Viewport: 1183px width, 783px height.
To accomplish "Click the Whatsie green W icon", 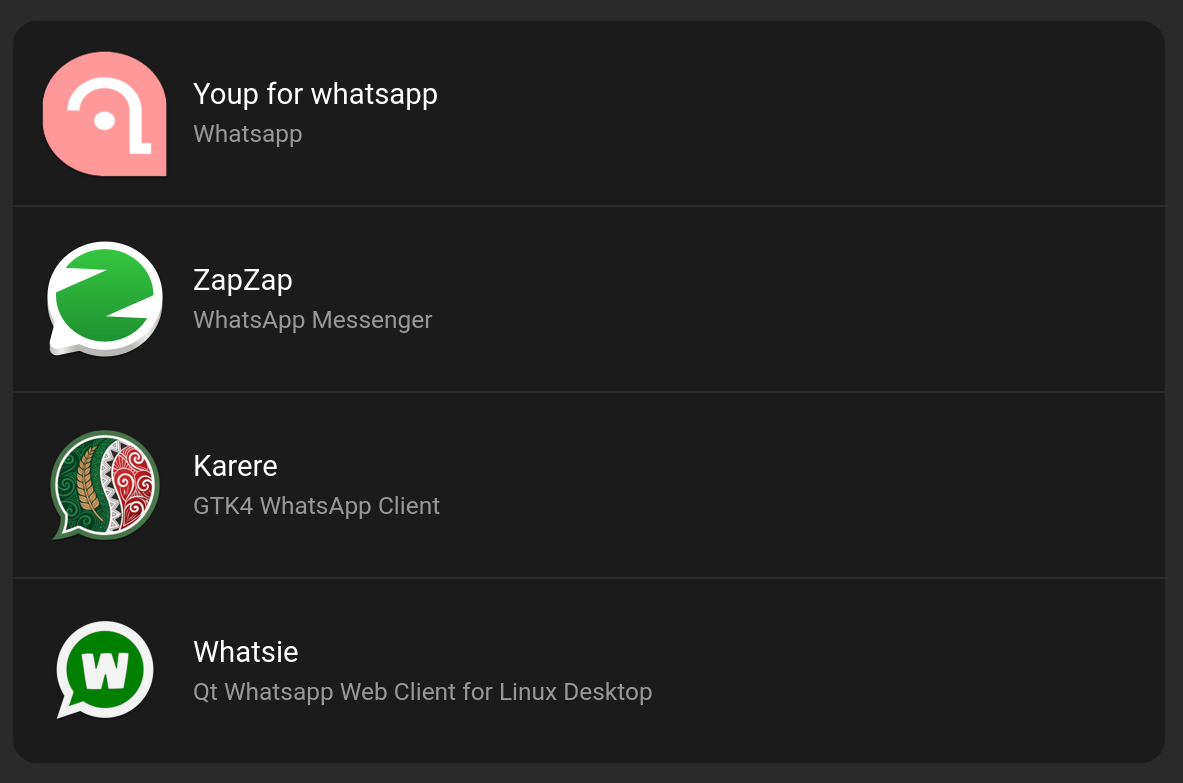I will (x=105, y=670).
